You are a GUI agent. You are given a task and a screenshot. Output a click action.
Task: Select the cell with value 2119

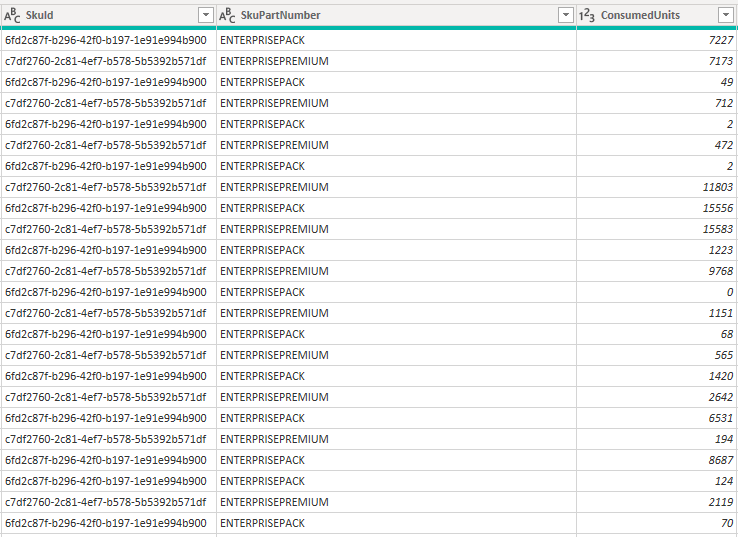pos(657,502)
